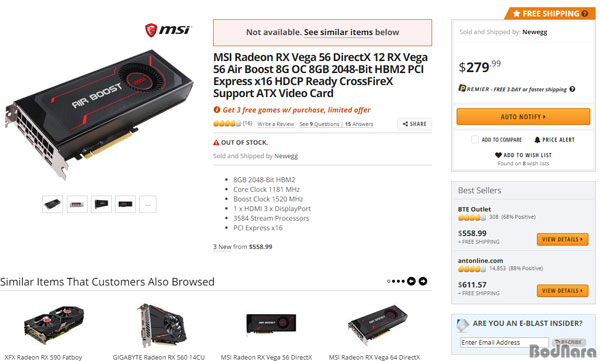Select the third product image thumbnail
600x361 pixels.
click(x=101, y=204)
